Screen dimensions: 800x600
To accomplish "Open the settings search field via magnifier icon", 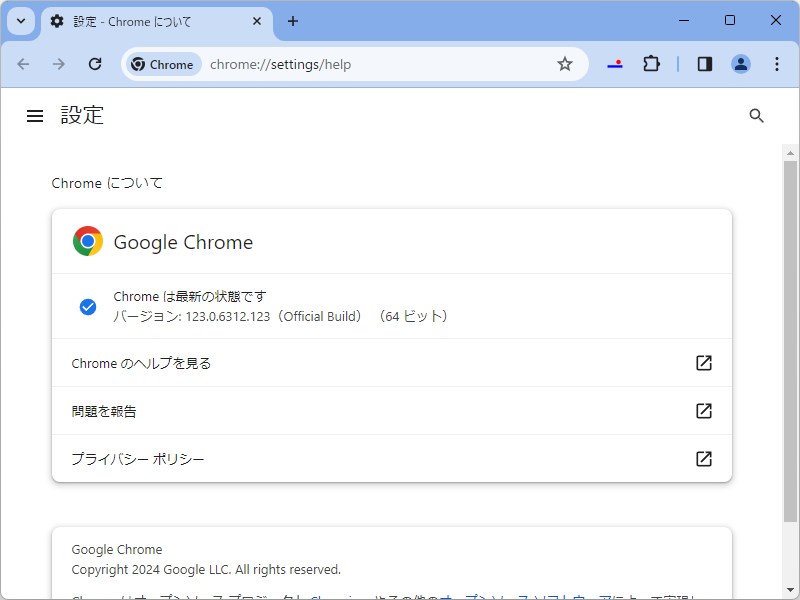I will (756, 115).
